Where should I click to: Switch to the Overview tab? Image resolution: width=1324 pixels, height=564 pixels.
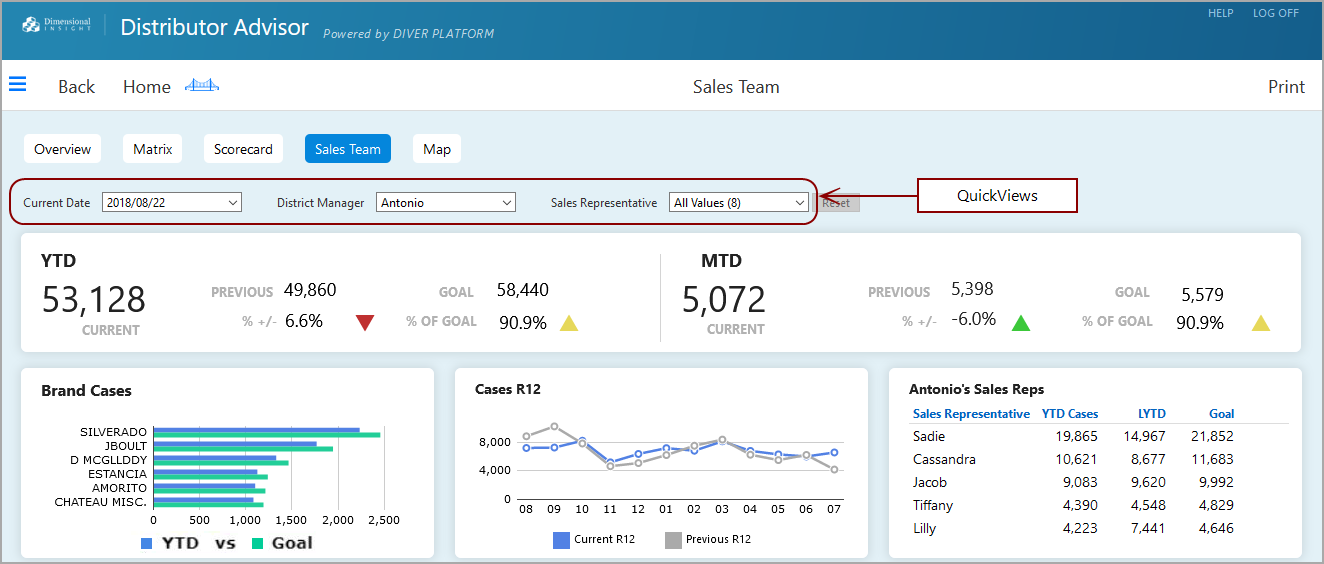coord(62,149)
